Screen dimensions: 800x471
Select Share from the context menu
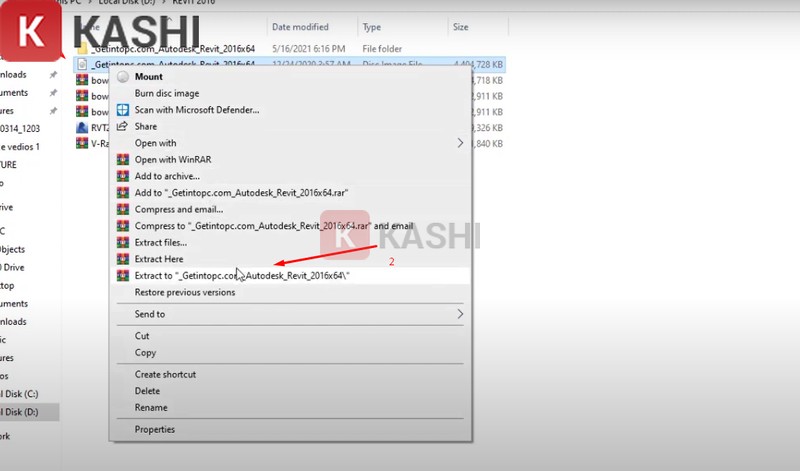[x=145, y=127]
